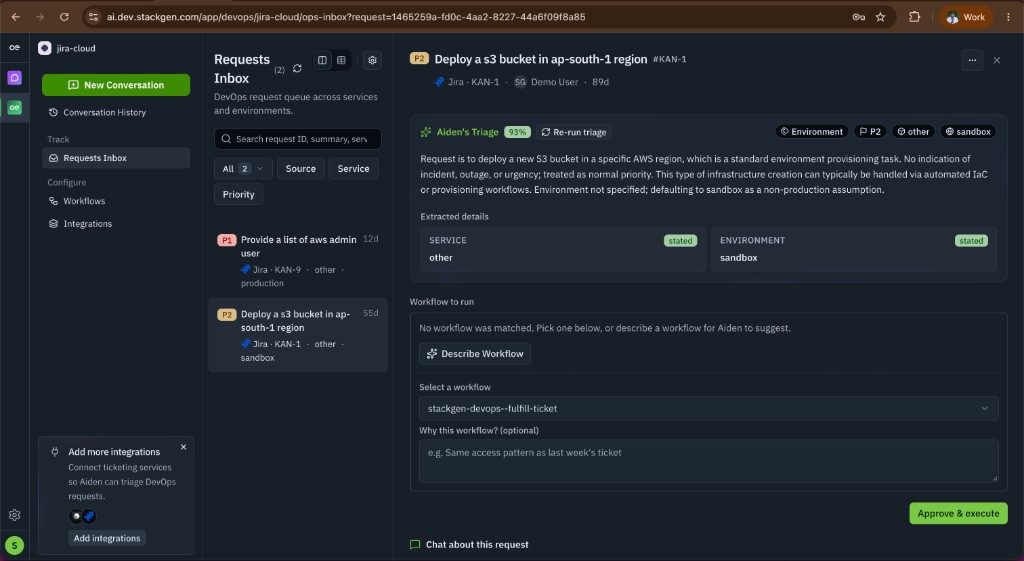The height and width of the screenshot is (561, 1024).
Task: Click the Aiden's Triage sparkle icon
Action: tap(426, 132)
